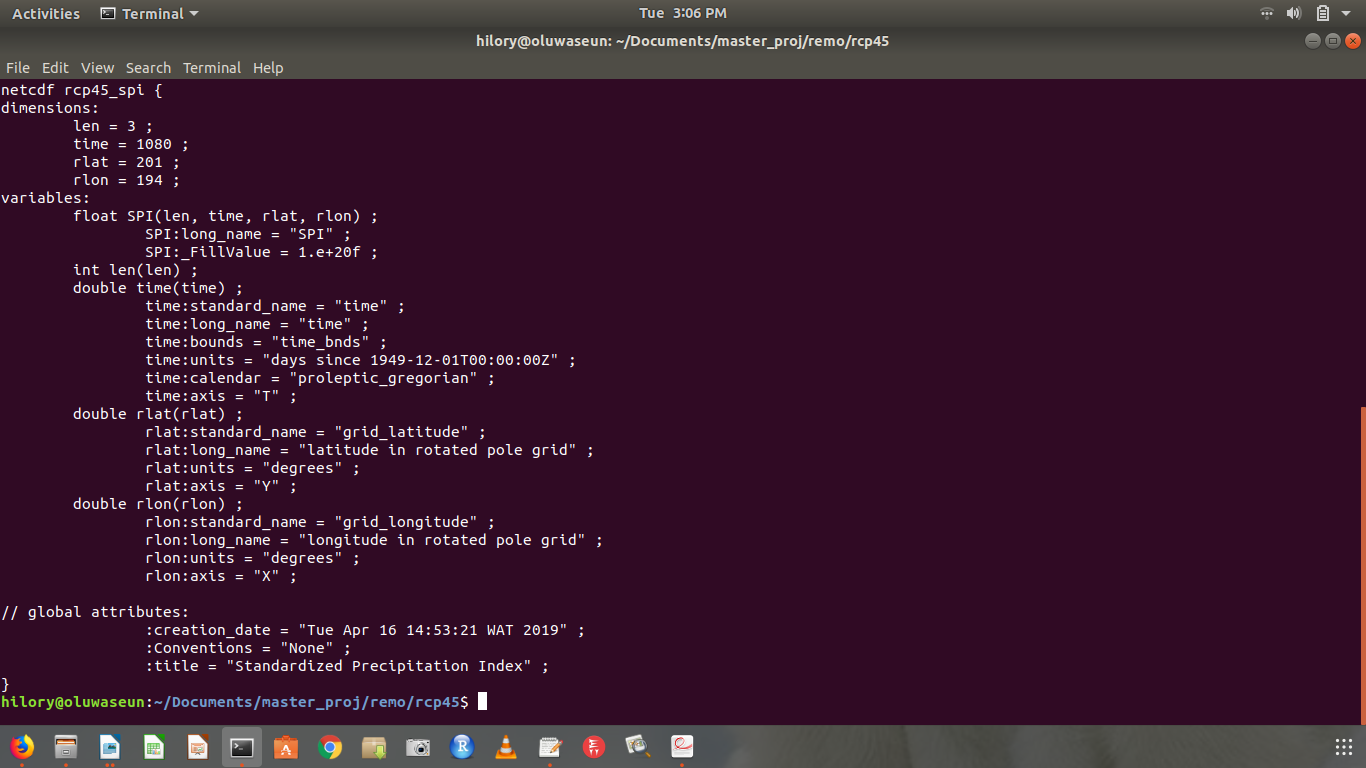1366x768 pixels.
Task: Open the Search menu
Action: point(148,68)
